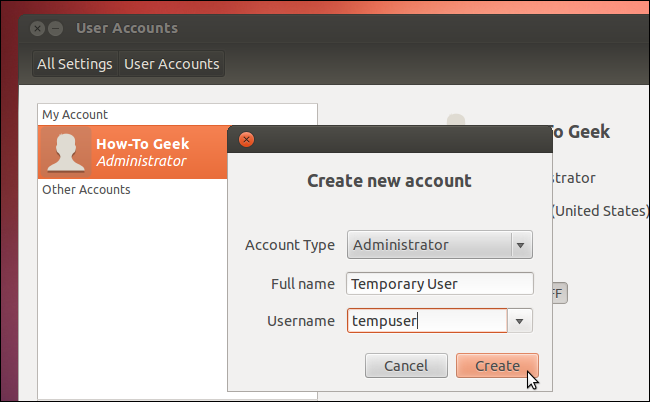Click the United States language setting
Screen dimensions: 650x402
point(600,211)
